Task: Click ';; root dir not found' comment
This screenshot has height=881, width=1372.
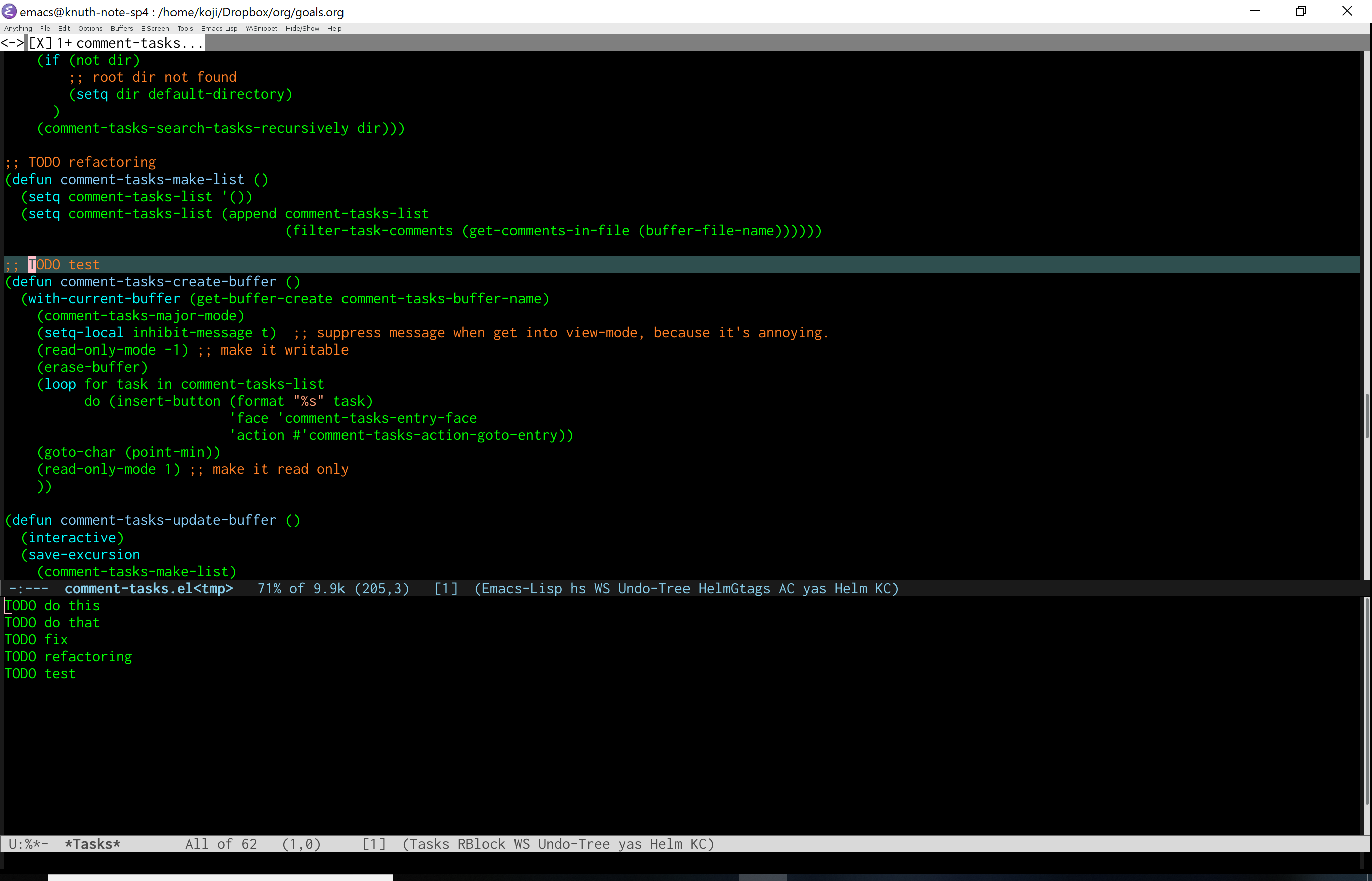Action: [x=152, y=77]
